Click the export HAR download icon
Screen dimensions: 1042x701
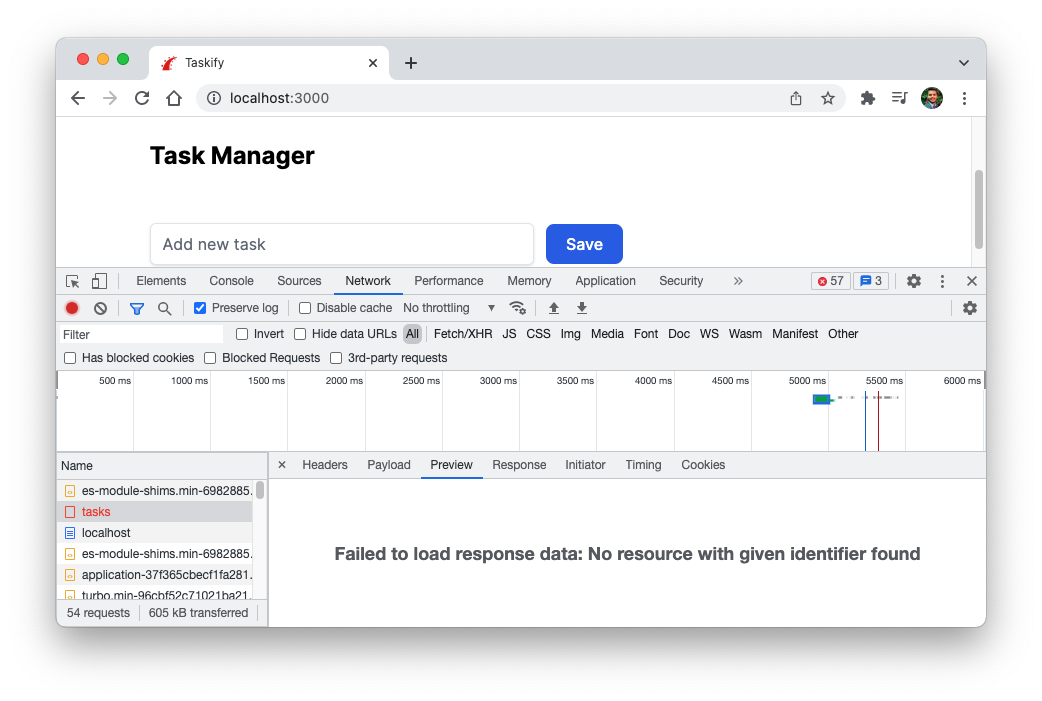[581, 308]
